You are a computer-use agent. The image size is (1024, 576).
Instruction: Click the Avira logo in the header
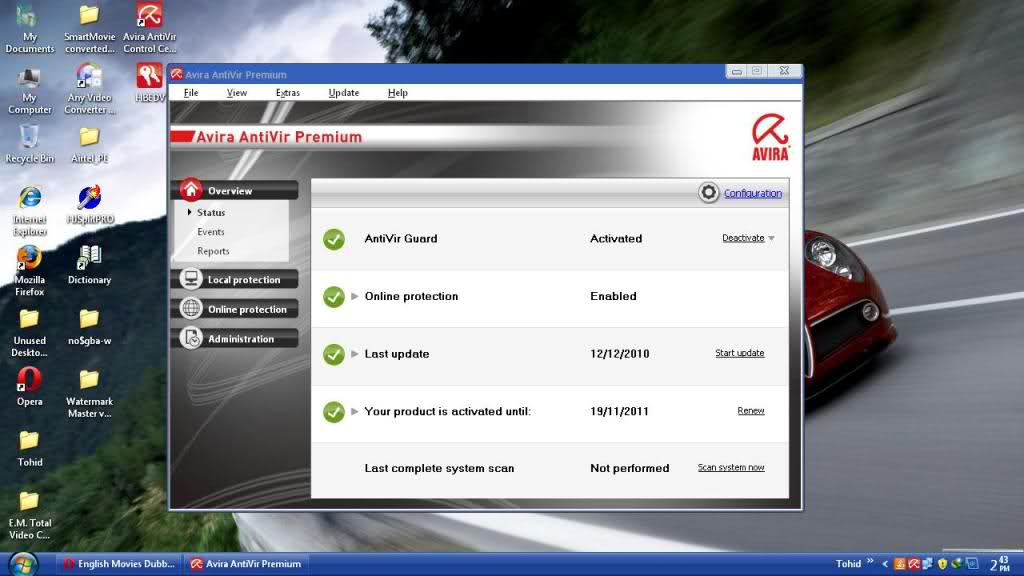click(770, 136)
